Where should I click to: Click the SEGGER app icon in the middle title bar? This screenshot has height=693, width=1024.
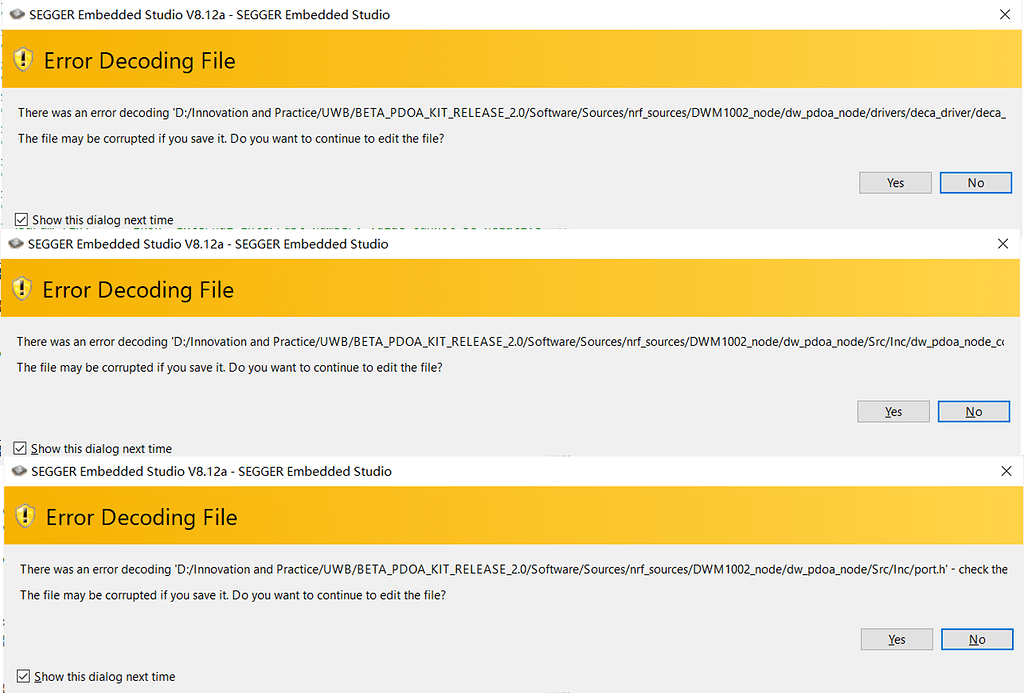pyautogui.click(x=16, y=243)
